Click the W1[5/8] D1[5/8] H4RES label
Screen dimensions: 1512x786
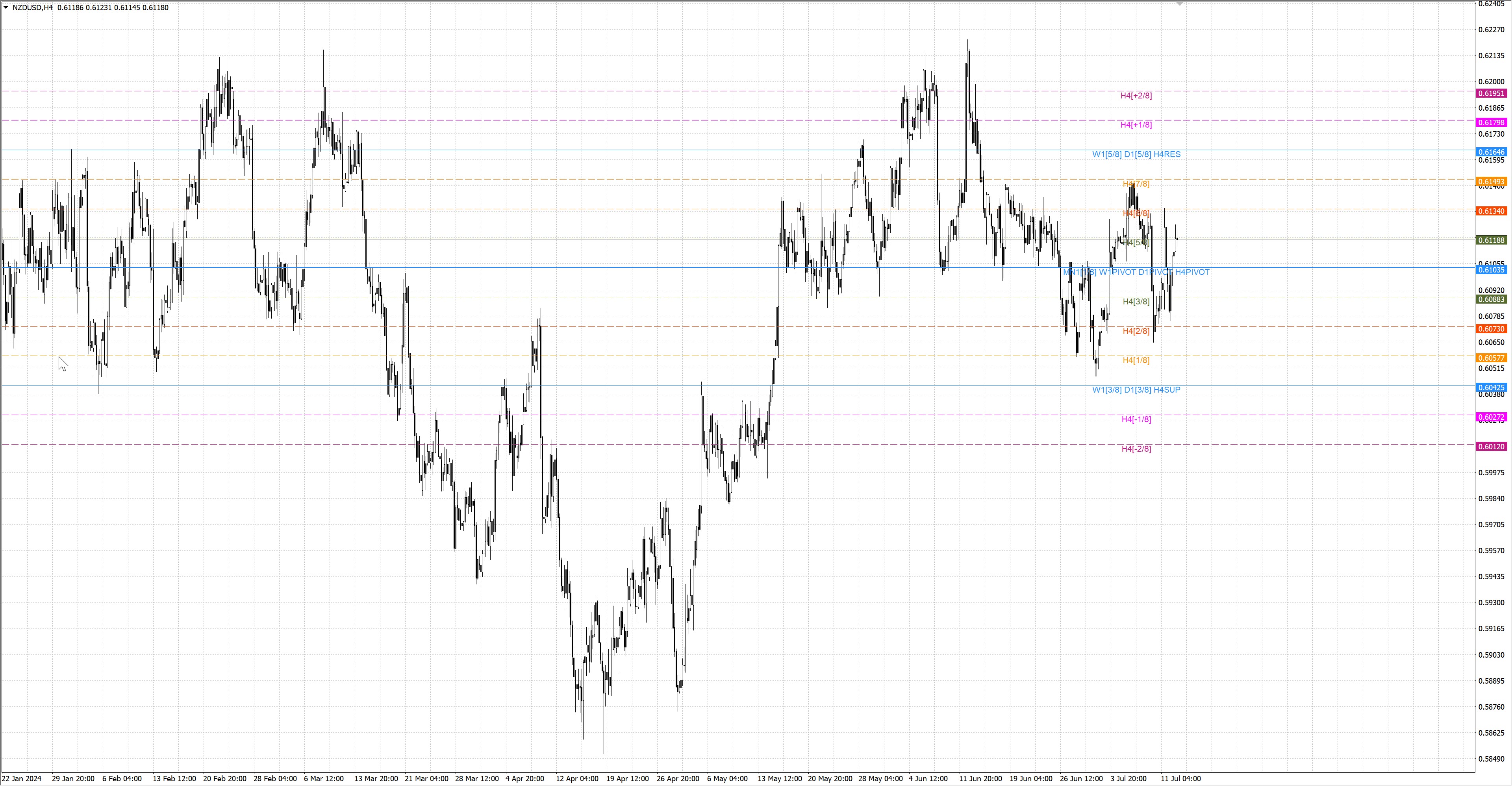[1136, 154]
